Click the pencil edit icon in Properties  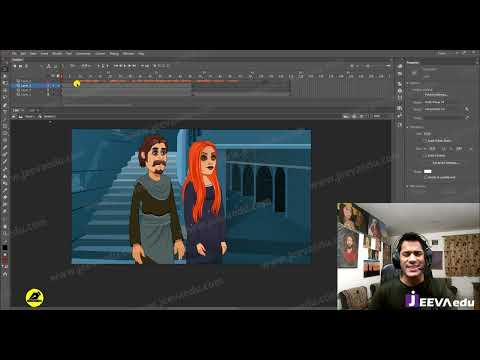pyautogui.click(x=467, y=109)
